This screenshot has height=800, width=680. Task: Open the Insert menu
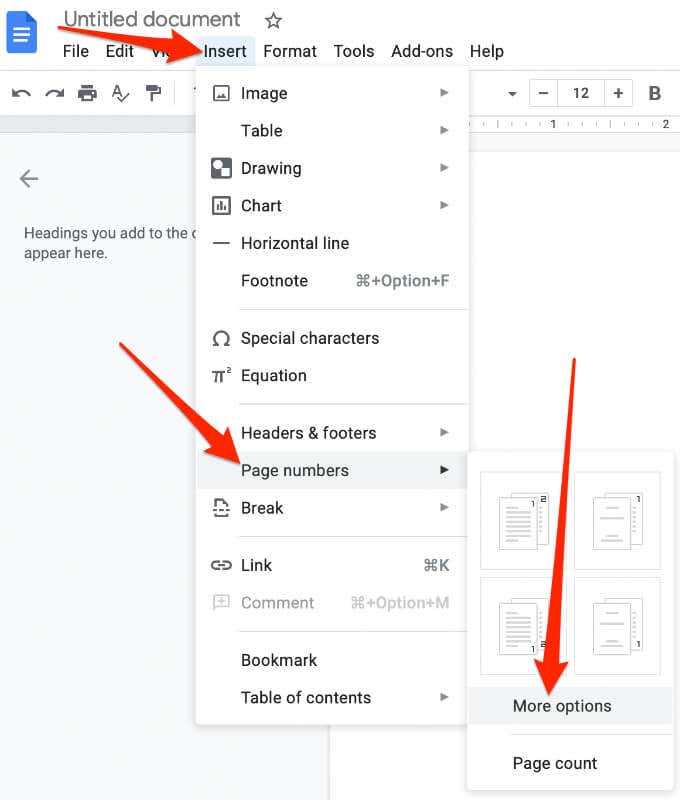pyautogui.click(x=224, y=51)
